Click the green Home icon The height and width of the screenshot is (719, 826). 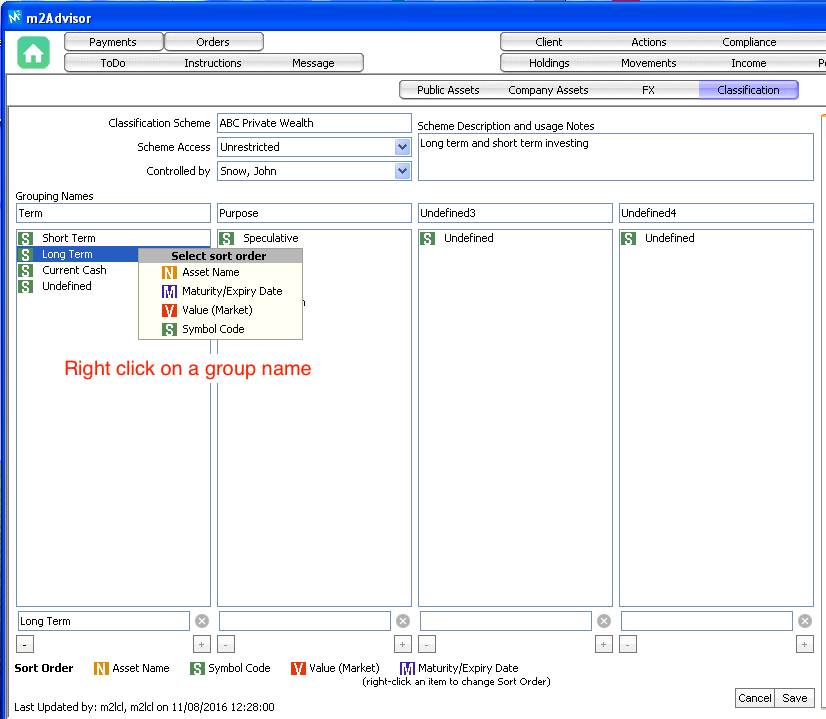tap(34, 53)
